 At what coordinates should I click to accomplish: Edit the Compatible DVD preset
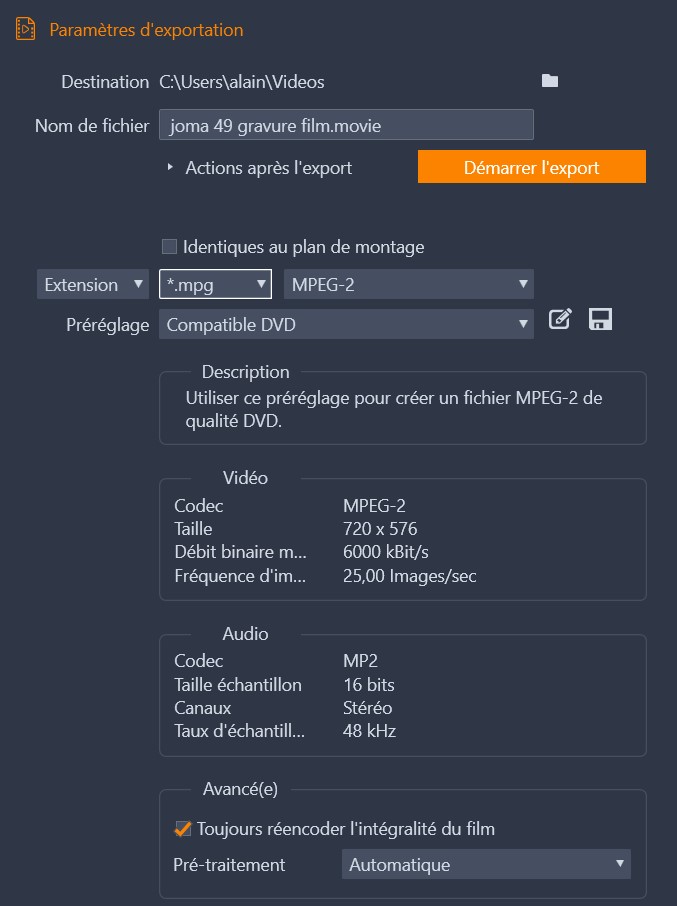pyautogui.click(x=561, y=320)
